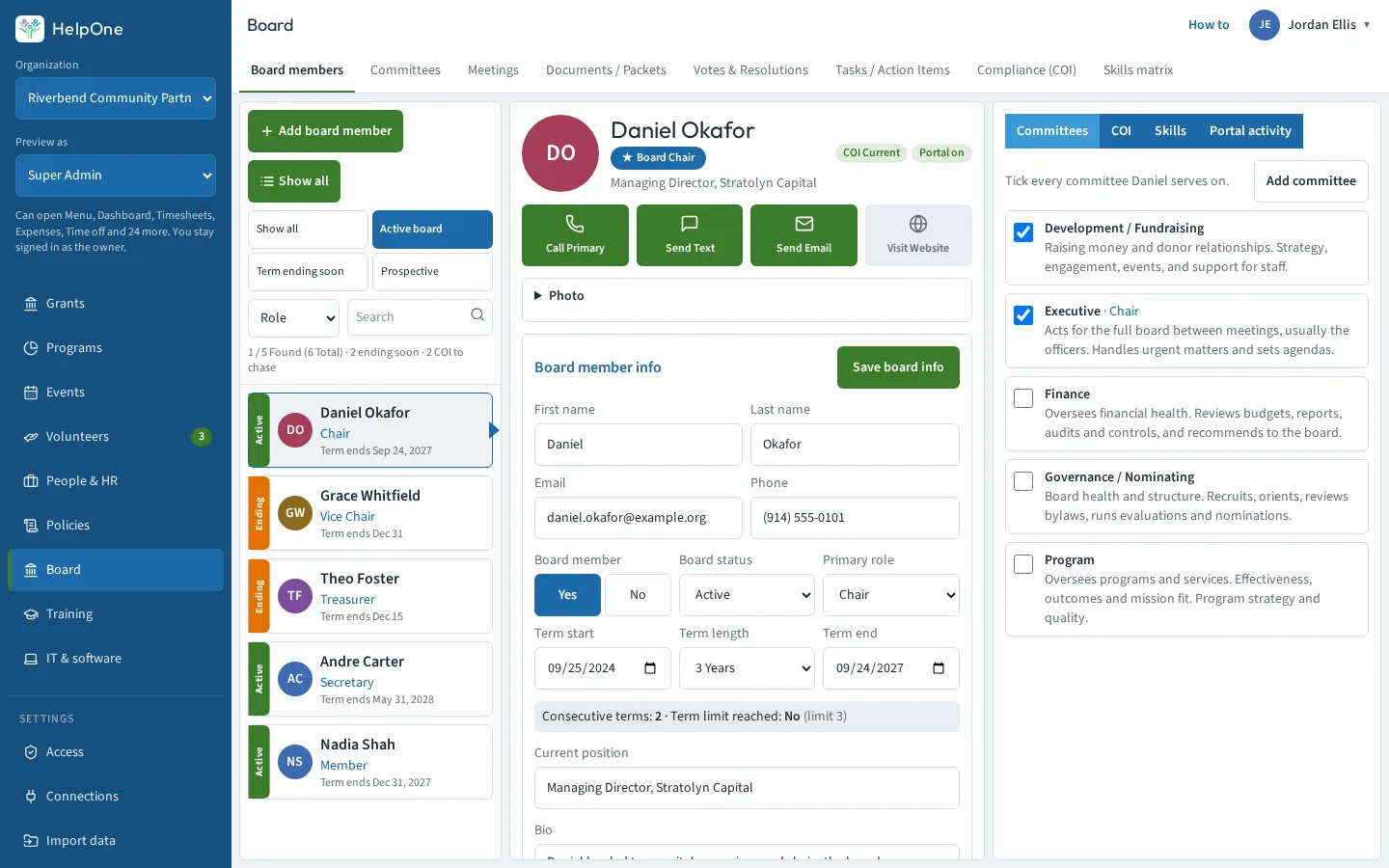Image resolution: width=1389 pixels, height=868 pixels.
Task: Click the envelope icon on Send Email
Action: [x=804, y=224]
